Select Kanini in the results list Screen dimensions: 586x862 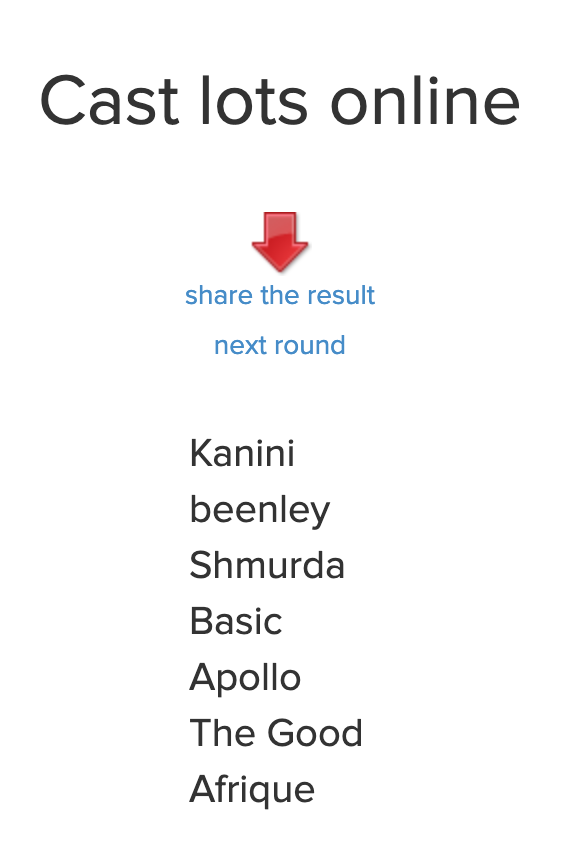click(242, 453)
